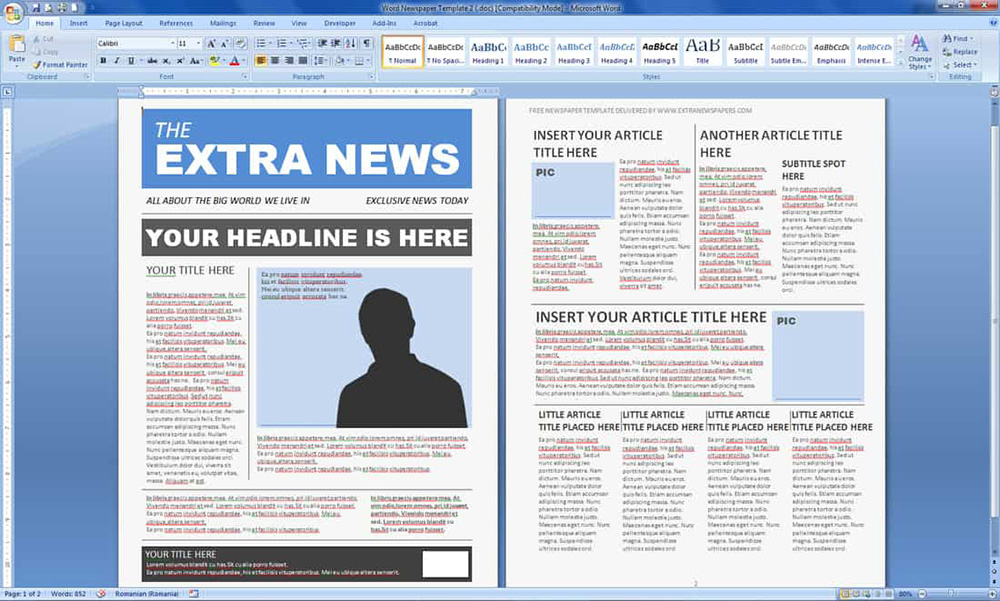
Task: Open the Developer tab
Action: click(340, 23)
